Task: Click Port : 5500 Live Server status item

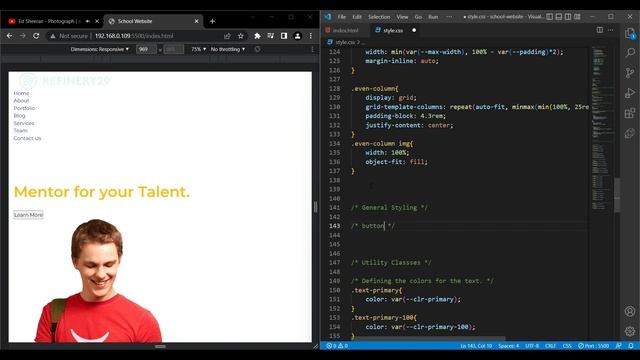Action: click(x=593, y=346)
